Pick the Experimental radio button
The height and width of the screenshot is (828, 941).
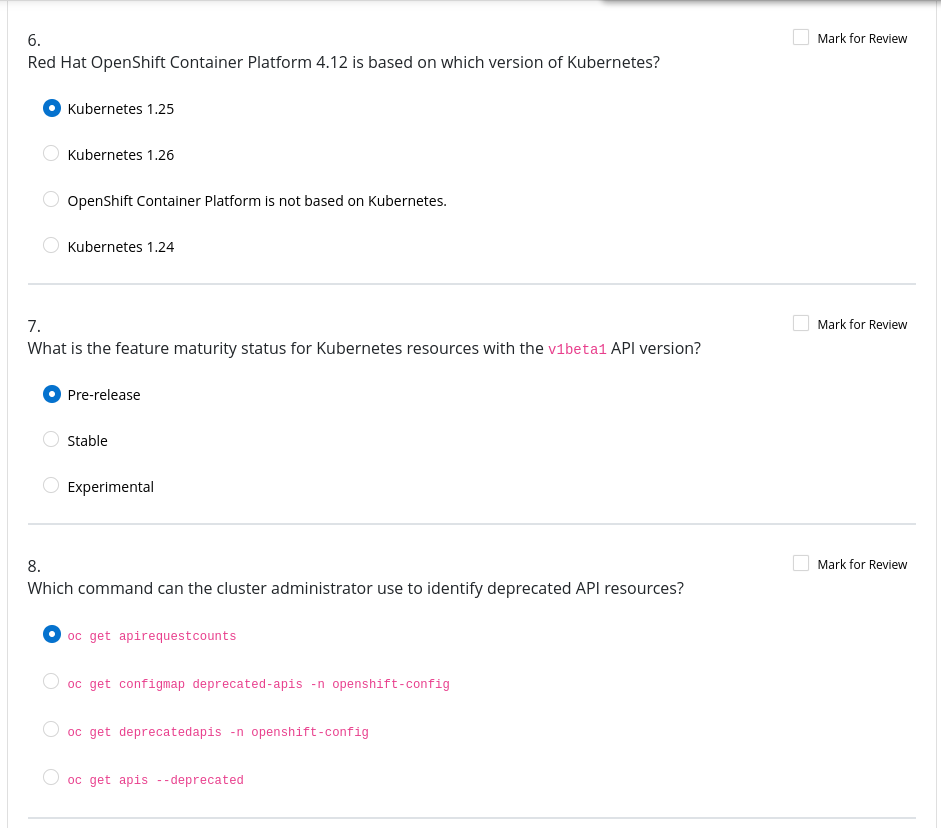(x=52, y=486)
